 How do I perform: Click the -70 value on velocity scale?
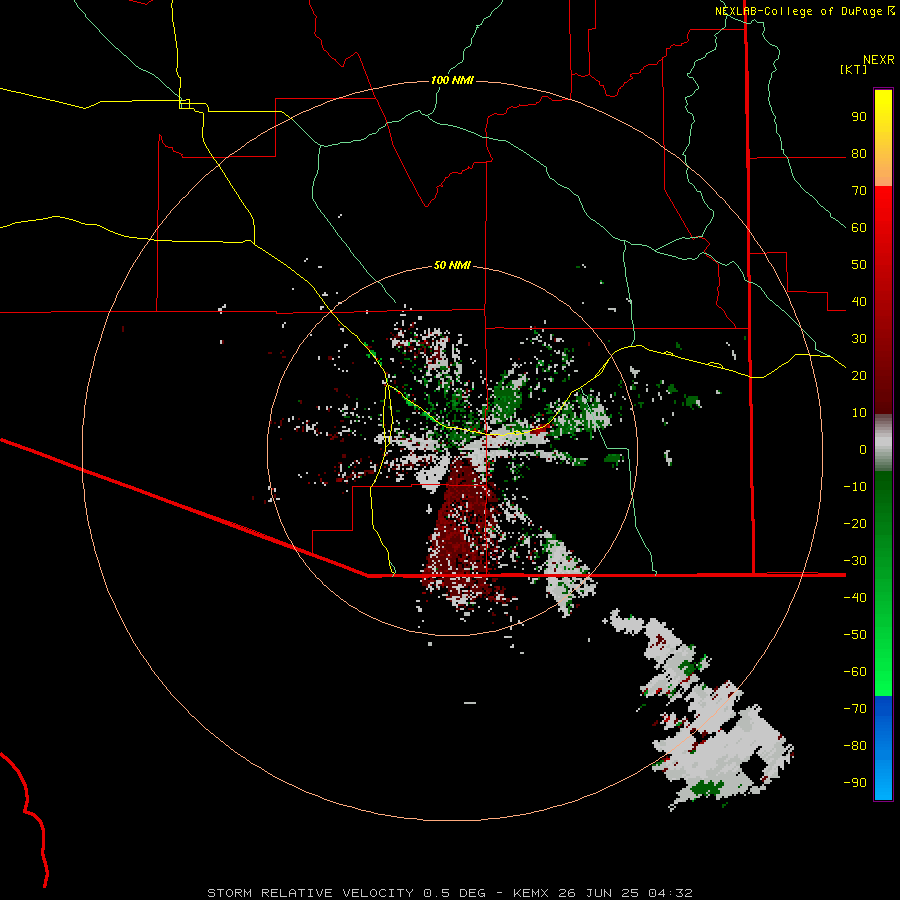point(855,709)
